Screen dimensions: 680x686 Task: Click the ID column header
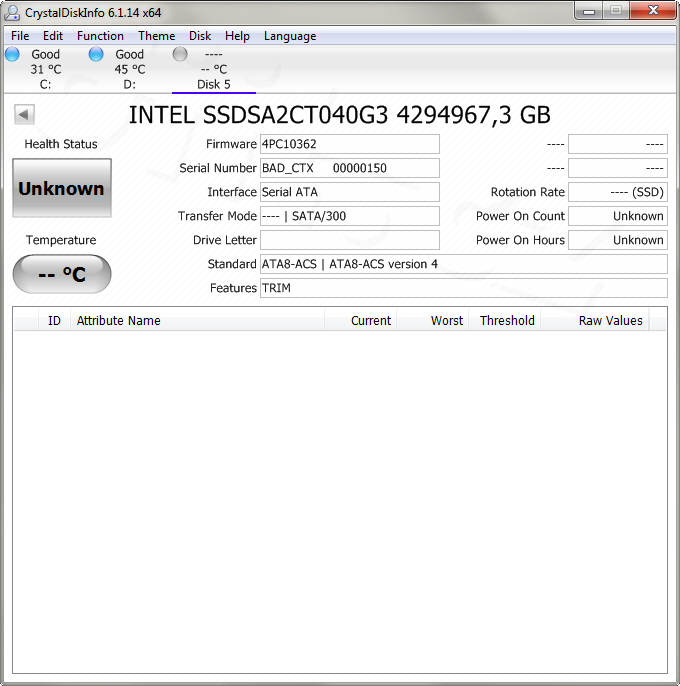pyautogui.click(x=54, y=321)
